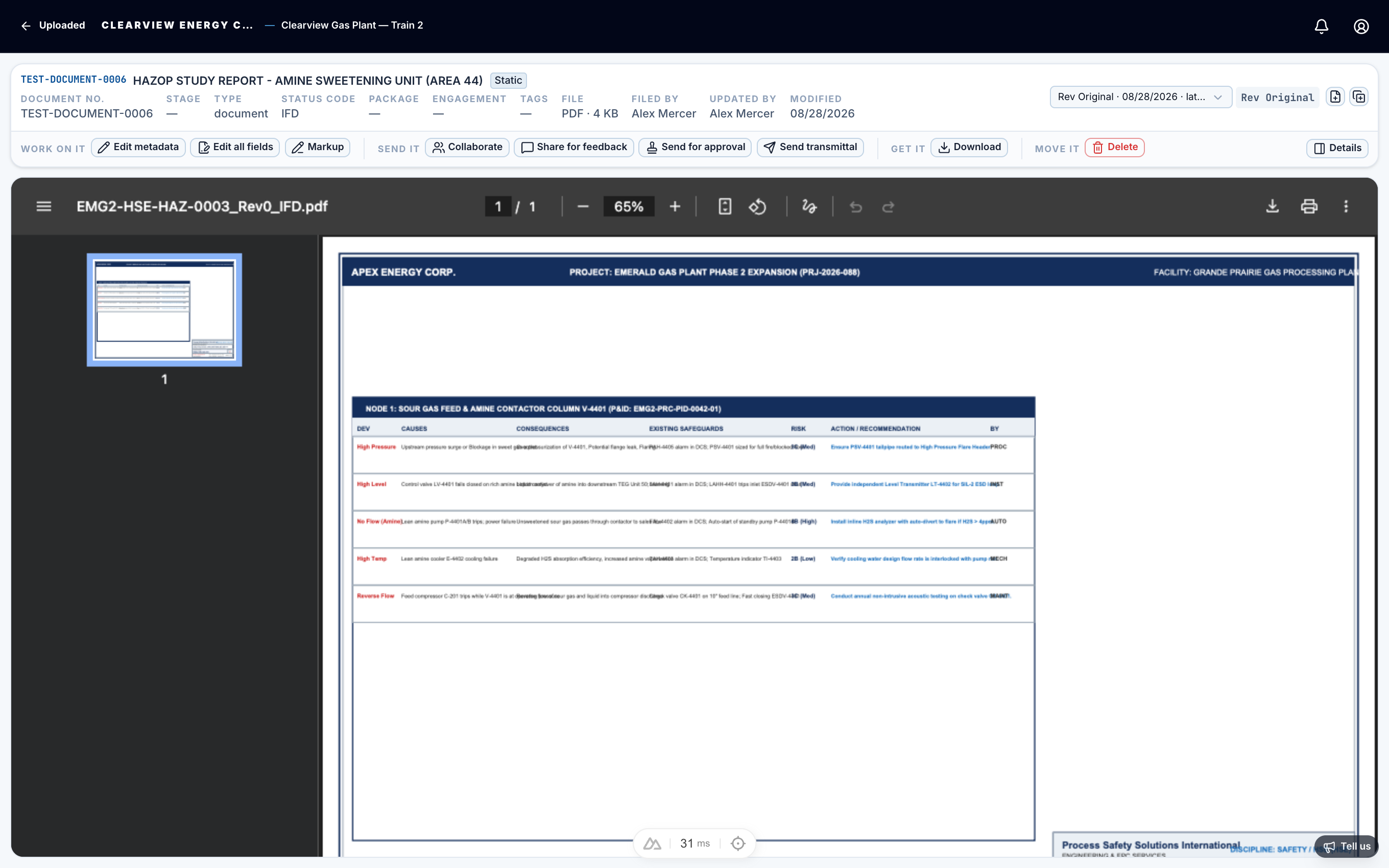Viewport: 1389px width, 868px height.
Task: Open the Markup tool
Action: [x=318, y=148]
